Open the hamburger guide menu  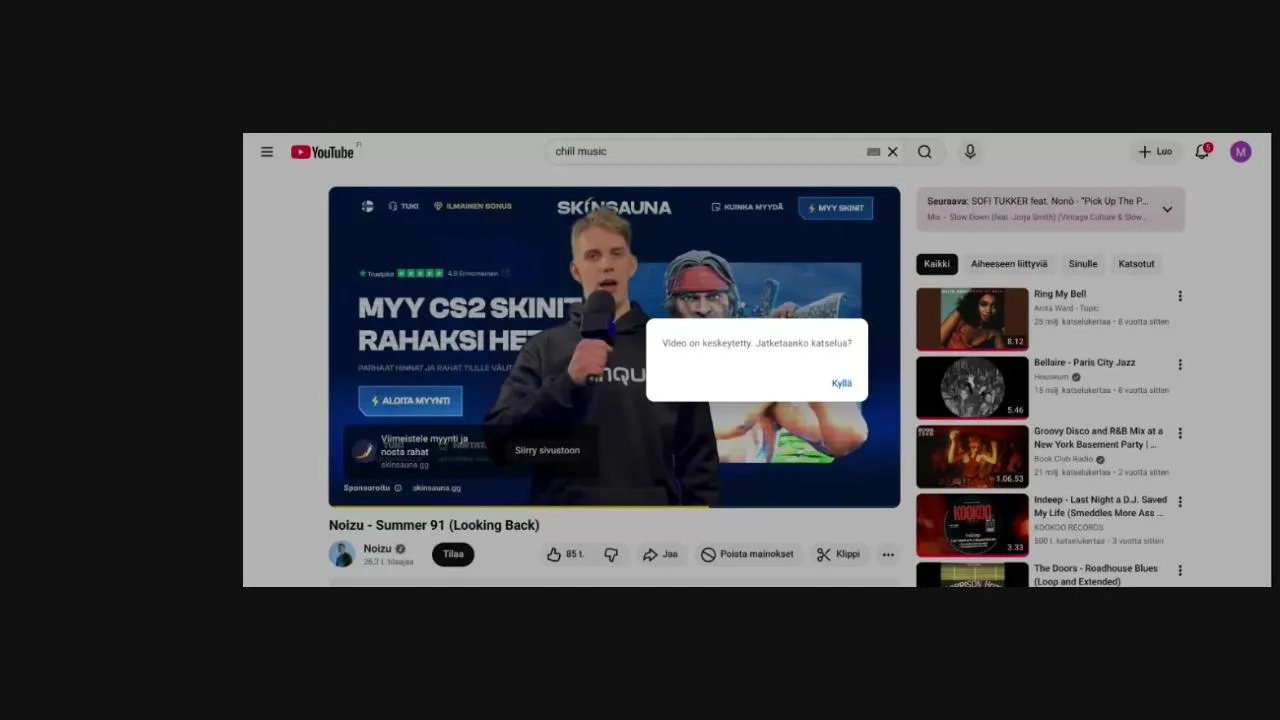(x=267, y=152)
